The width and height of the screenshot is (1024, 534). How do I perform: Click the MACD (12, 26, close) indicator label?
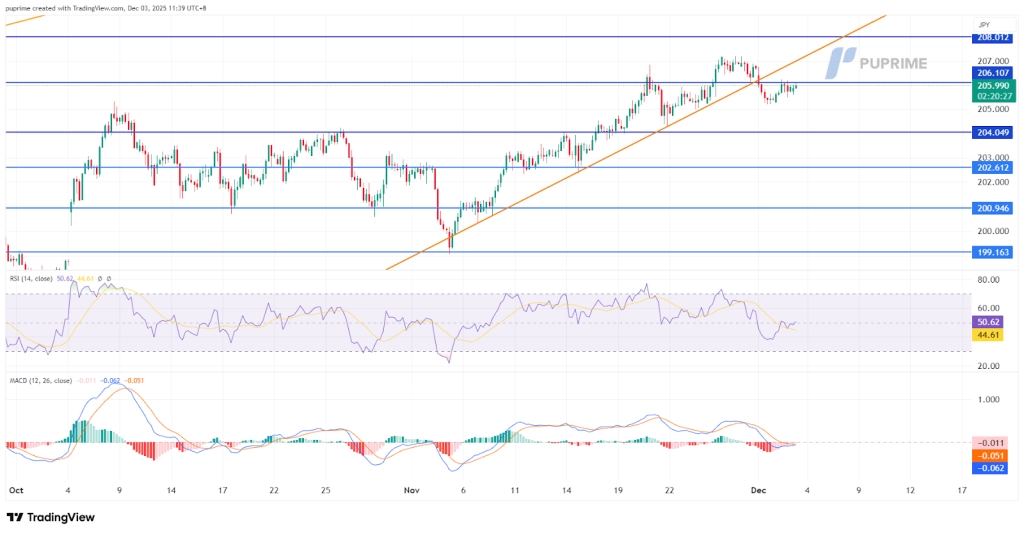[x=47, y=381]
